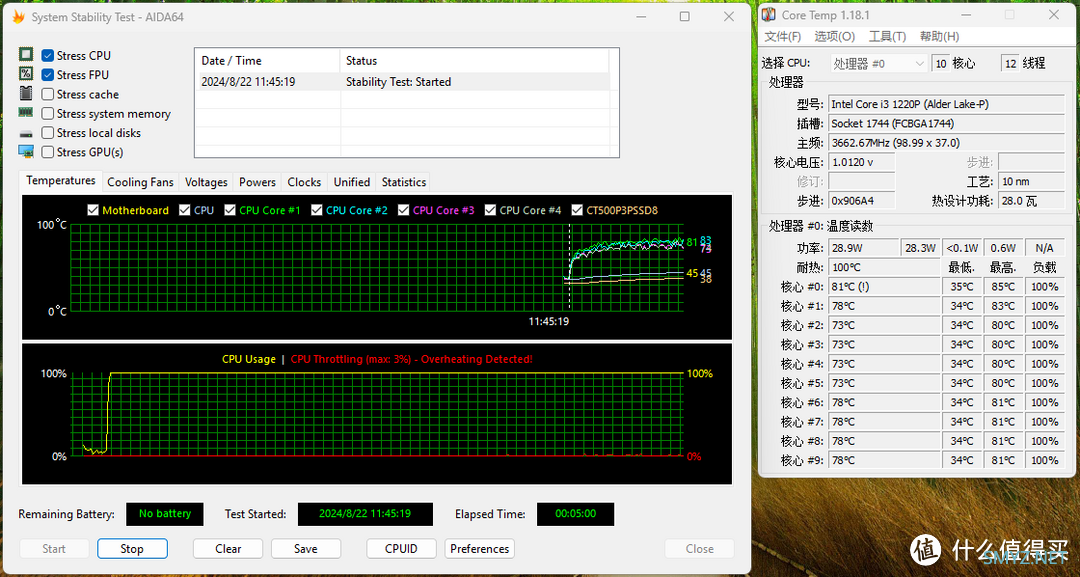This screenshot has width=1080, height=577.
Task: Open the Powers tab
Action: click(x=258, y=182)
